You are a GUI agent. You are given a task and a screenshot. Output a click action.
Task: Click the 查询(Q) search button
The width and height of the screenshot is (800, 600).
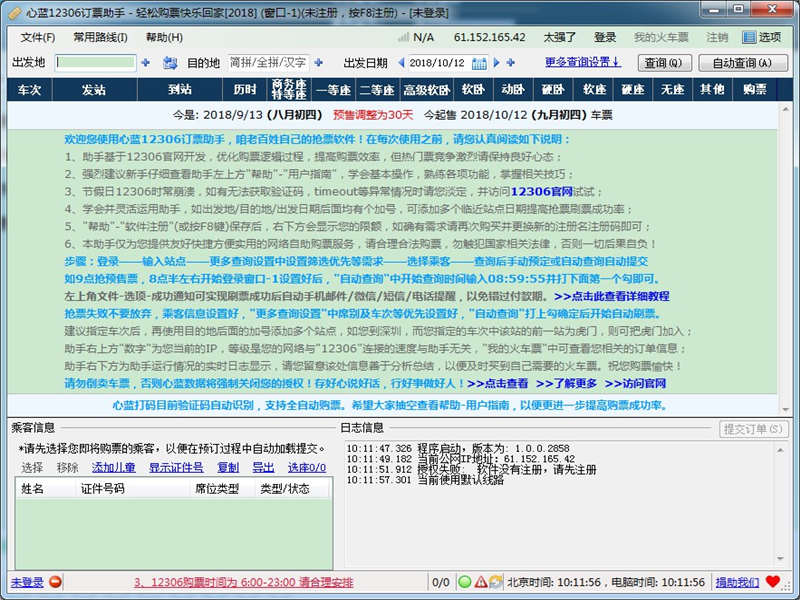pyautogui.click(x=665, y=63)
